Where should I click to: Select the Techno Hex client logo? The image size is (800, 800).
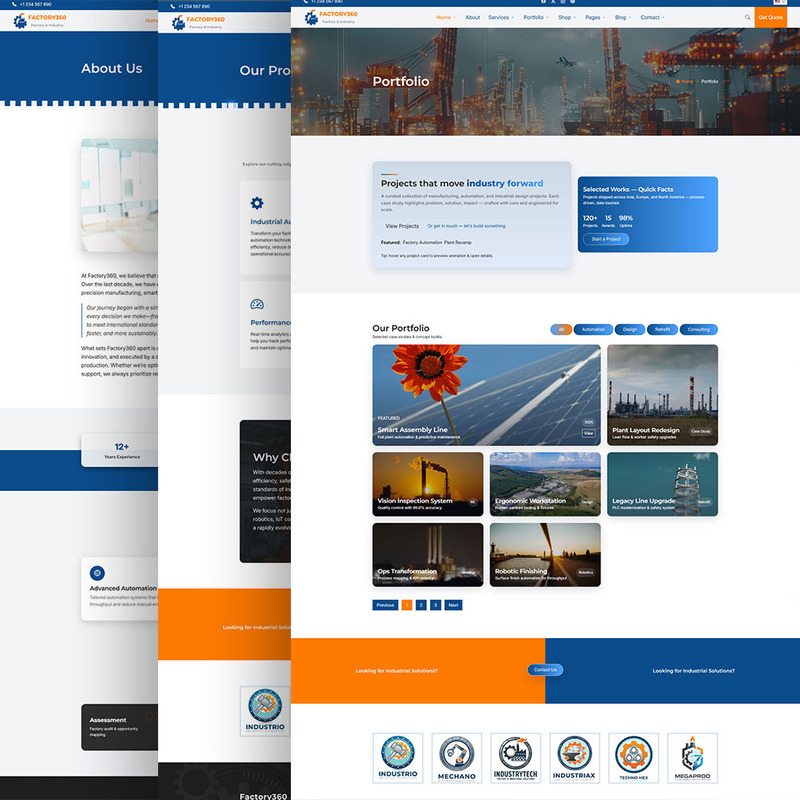633,755
